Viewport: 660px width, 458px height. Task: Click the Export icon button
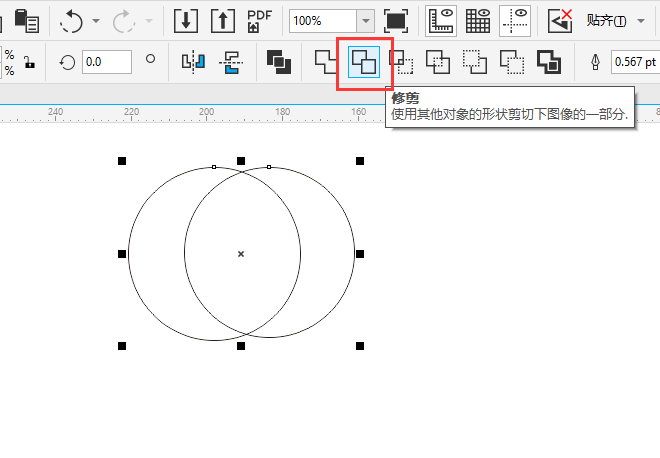pyautogui.click(x=222, y=21)
